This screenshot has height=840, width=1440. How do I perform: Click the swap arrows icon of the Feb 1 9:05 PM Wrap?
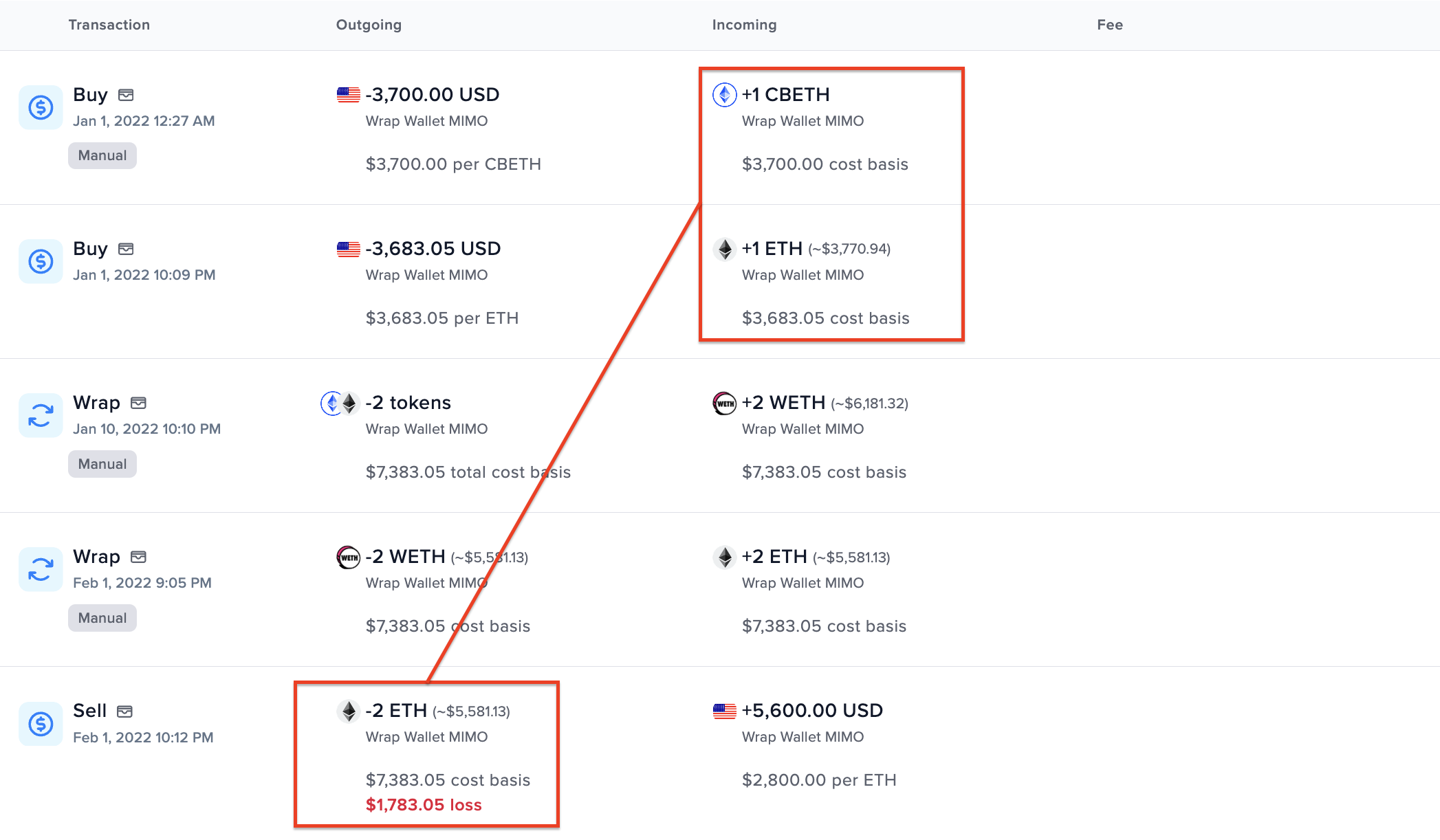41,569
